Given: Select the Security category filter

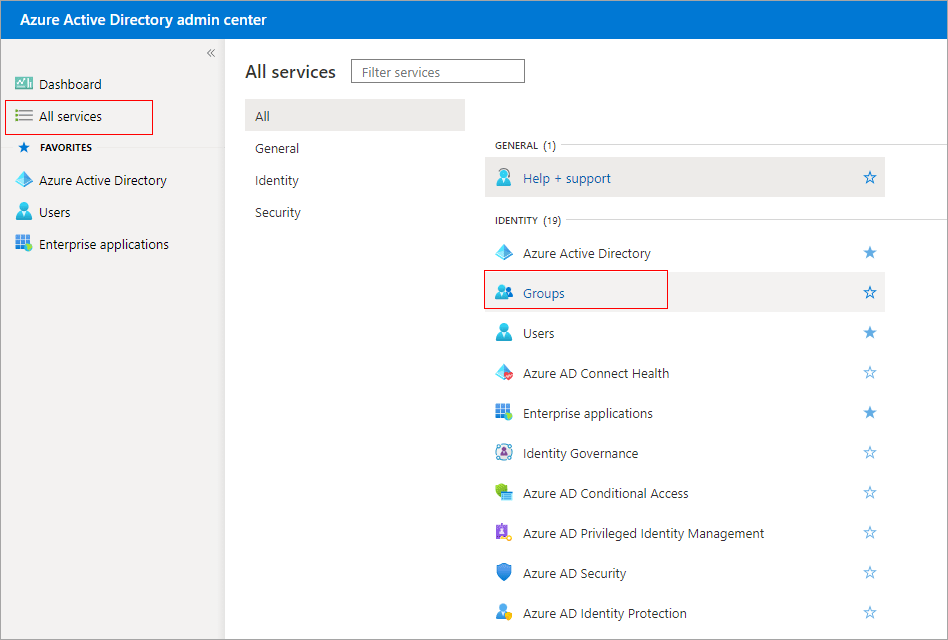Looking at the screenshot, I should (x=278, y=212).
